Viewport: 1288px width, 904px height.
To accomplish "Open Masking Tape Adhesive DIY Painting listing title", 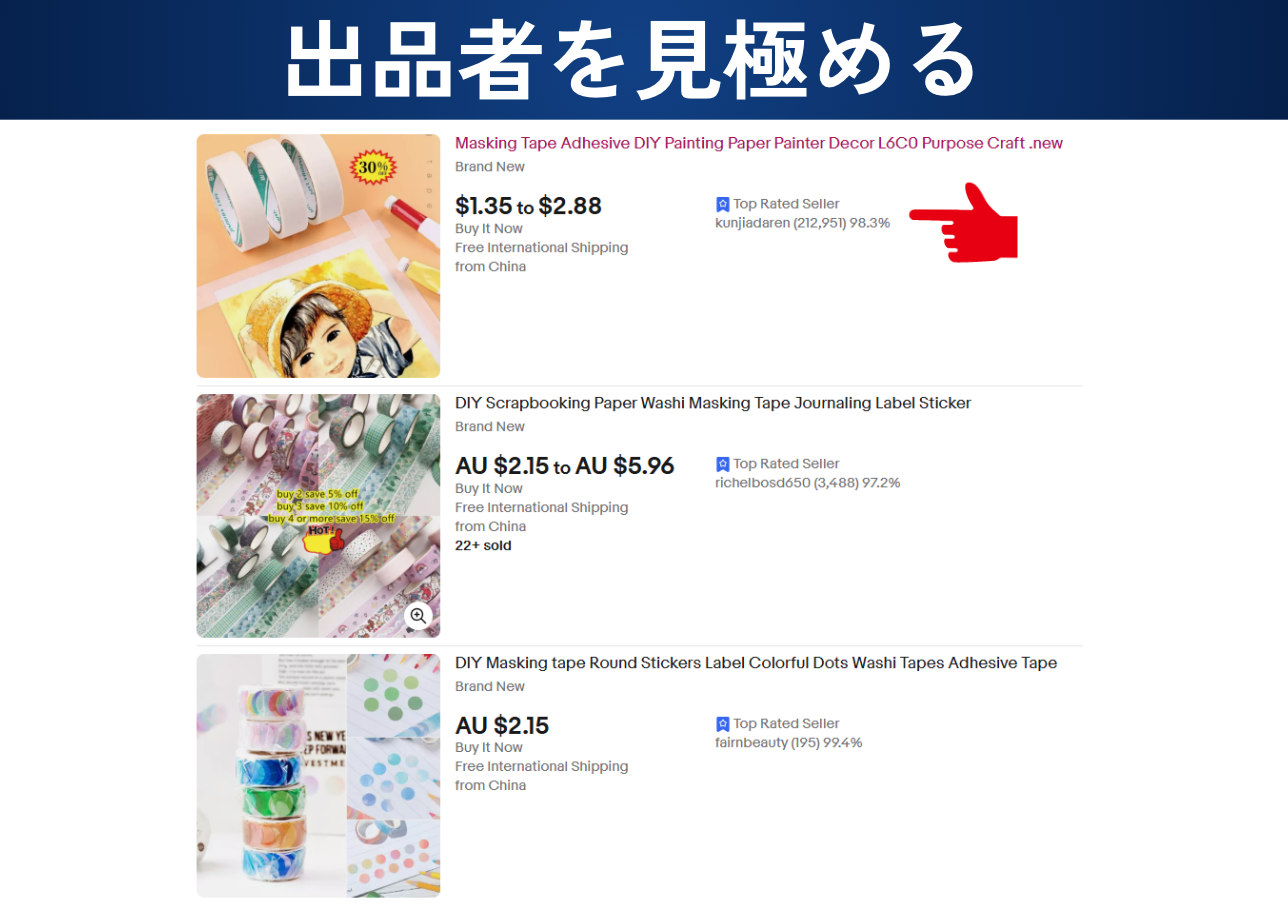I will click(x=759, y=143).
